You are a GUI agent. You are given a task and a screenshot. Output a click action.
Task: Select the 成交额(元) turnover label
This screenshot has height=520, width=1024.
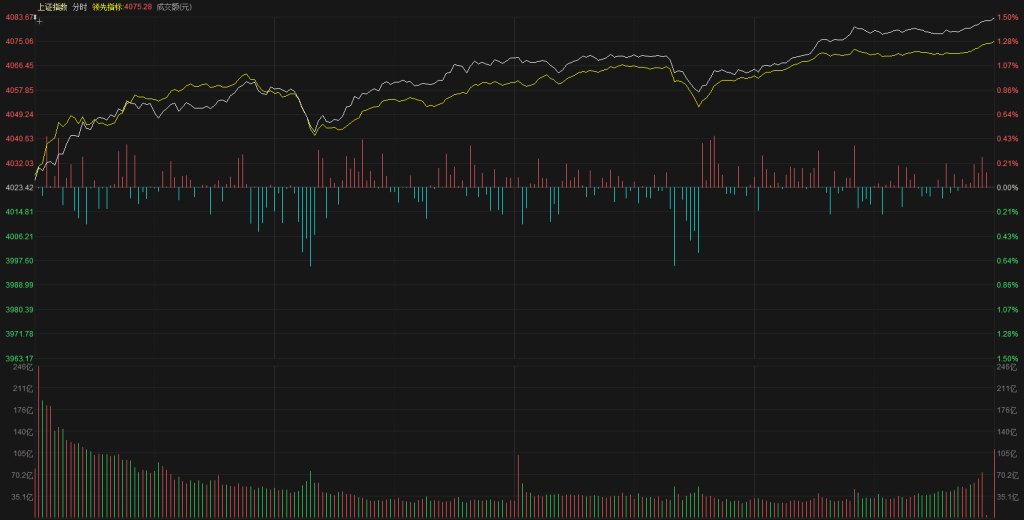(174, 7)
